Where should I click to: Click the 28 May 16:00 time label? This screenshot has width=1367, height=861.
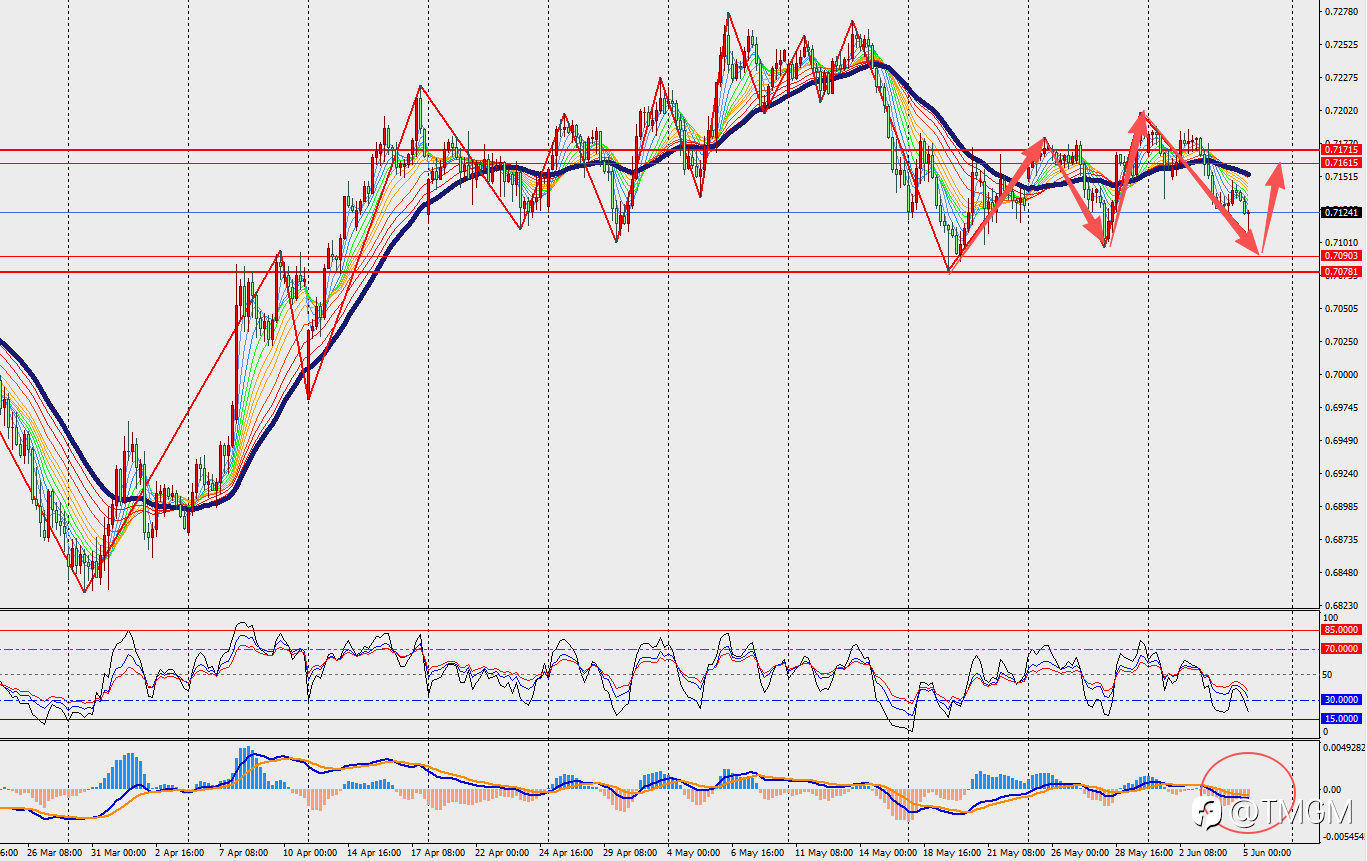click(1144, 853)
